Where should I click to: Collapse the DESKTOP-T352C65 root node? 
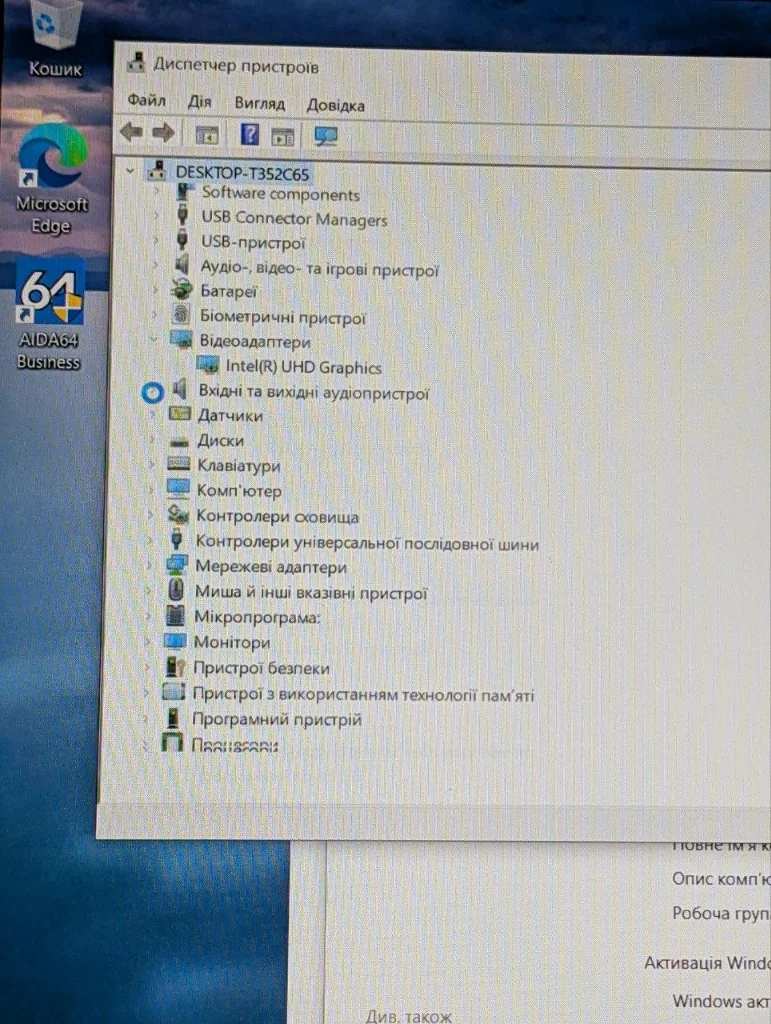tap(130, 171)
